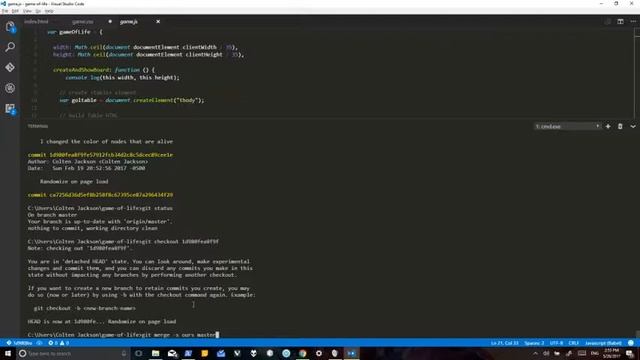Open errors and warnings count in status bar
This screenshot has height=360, width=640.
[x=58, y=343]
